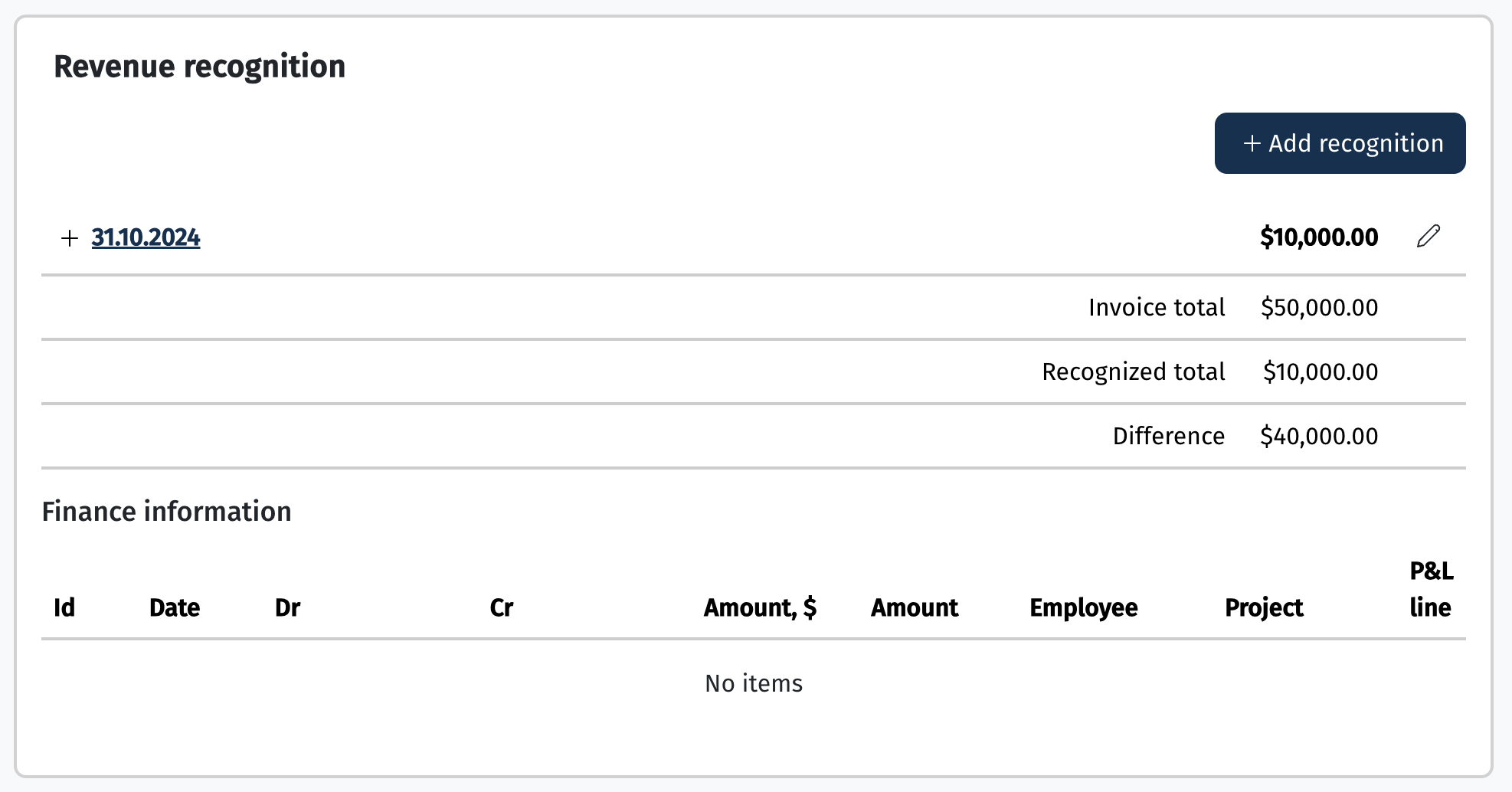Click the Cr column header
The width and height of the screenshot is (1512, 792).
point(502,607)
